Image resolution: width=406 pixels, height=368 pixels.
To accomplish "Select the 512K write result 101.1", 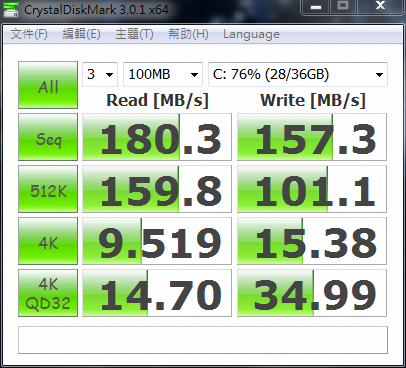I will [x=312, y=189].
